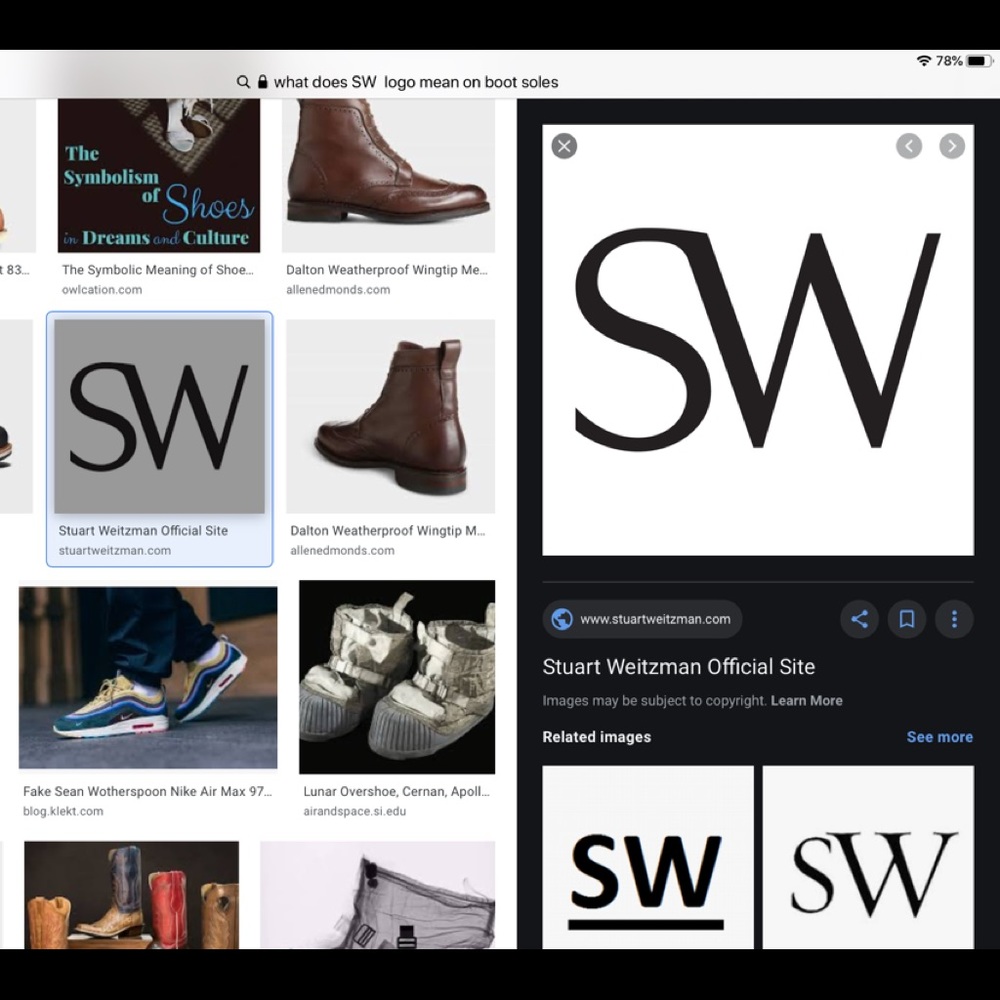Edit the search query address field
Viewport: 1000px width, 1000px height.
click(416, 82)
